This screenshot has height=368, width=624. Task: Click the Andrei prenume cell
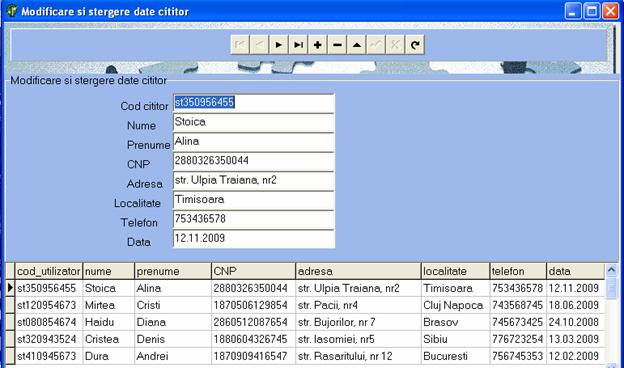[173, 356]
